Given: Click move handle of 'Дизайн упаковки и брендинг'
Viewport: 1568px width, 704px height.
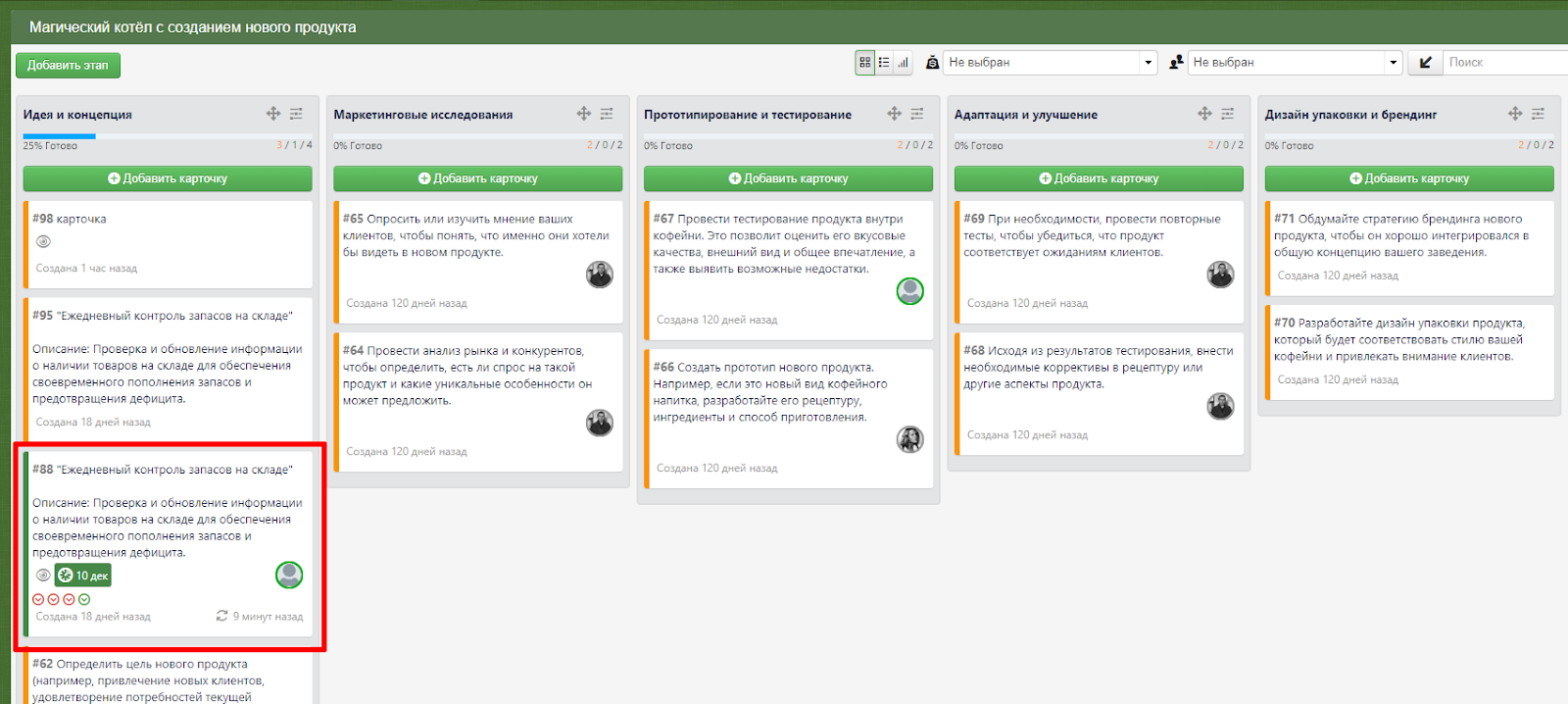Looking at the screenshot, I should (x=1515, y=114).
